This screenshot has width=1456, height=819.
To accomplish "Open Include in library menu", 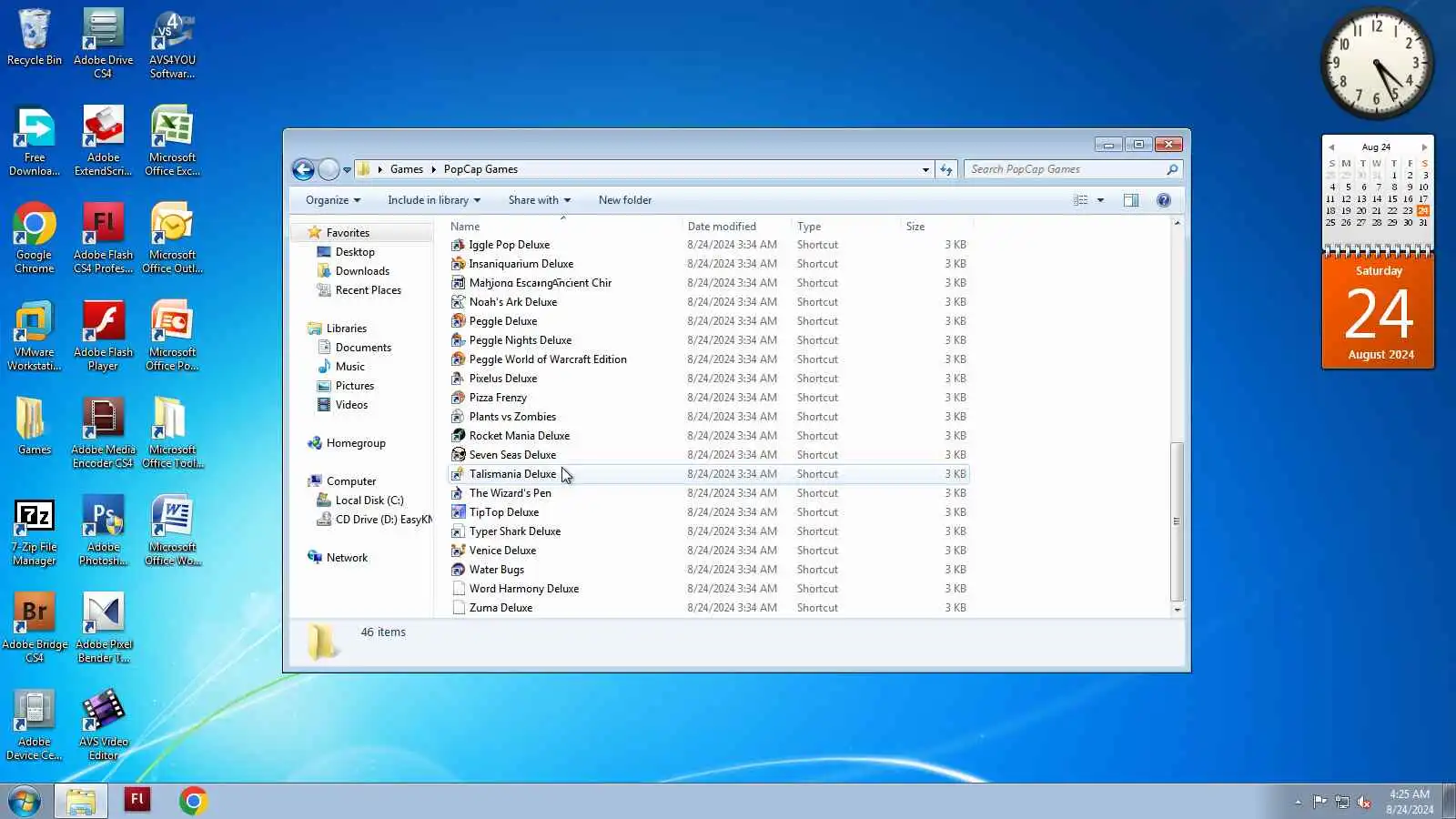I will (x=434, y=200).
